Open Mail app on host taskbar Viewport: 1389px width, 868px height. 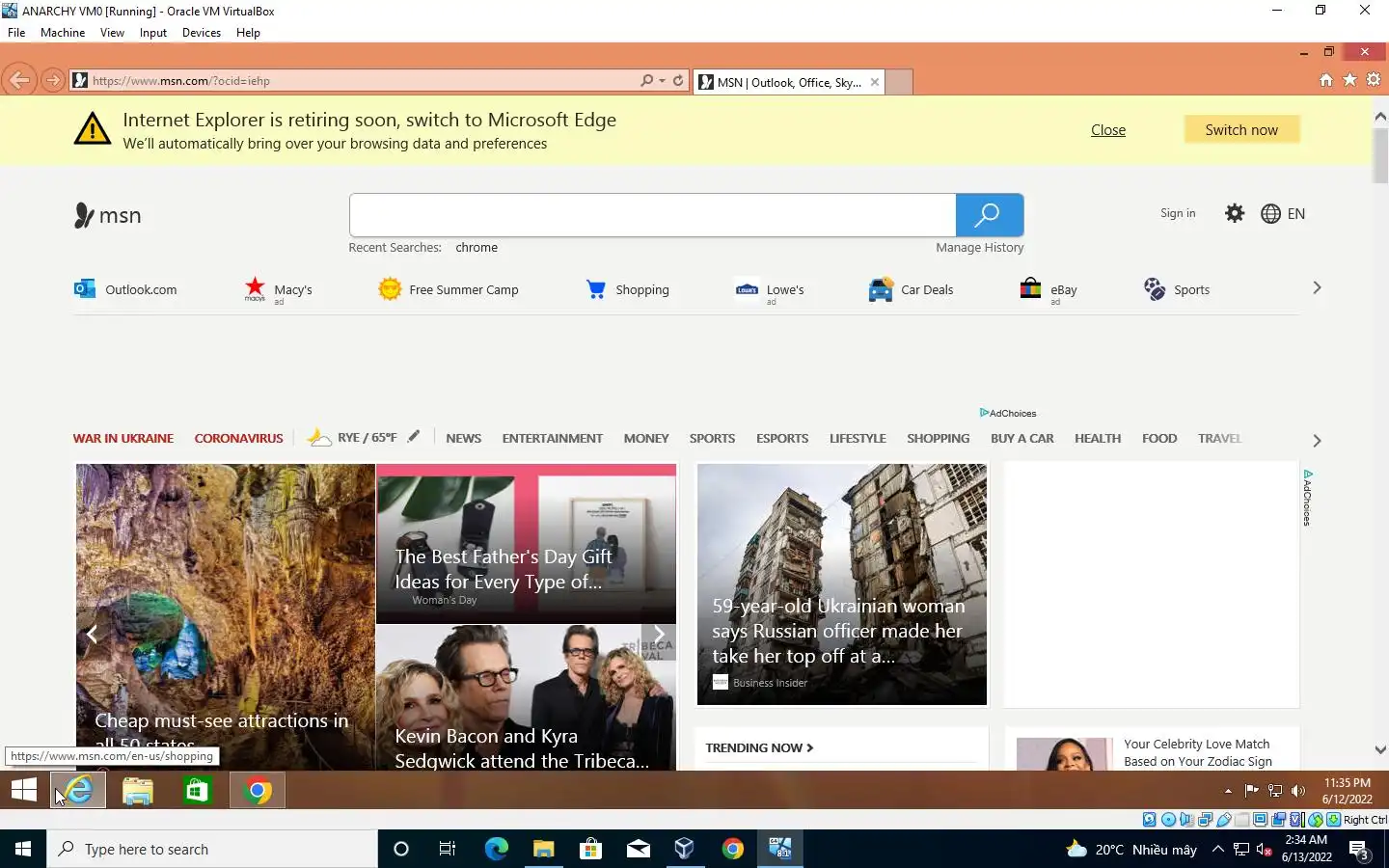pos(639,849)
